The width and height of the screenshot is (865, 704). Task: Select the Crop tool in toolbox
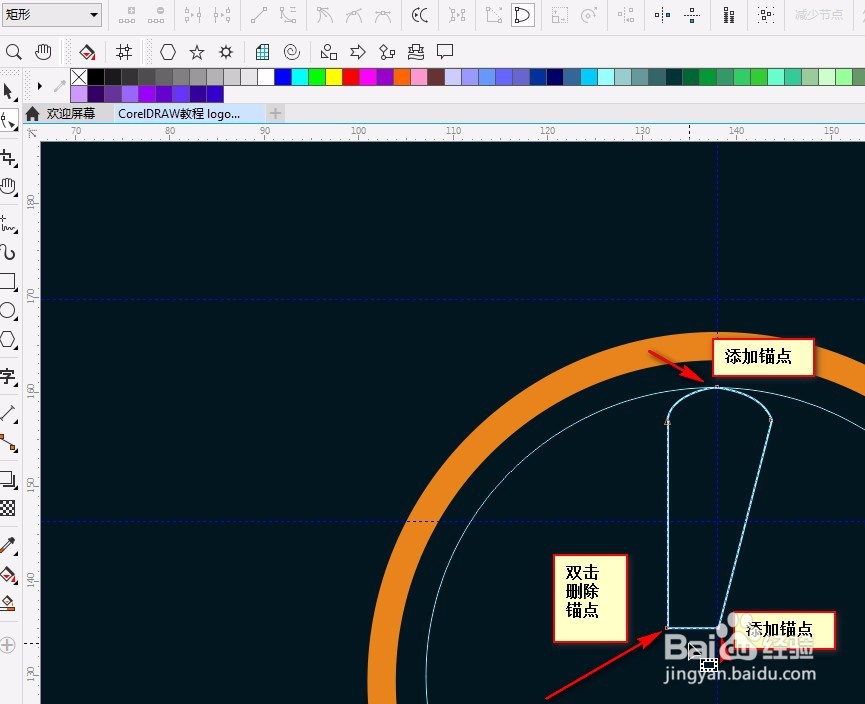(9, 158)
